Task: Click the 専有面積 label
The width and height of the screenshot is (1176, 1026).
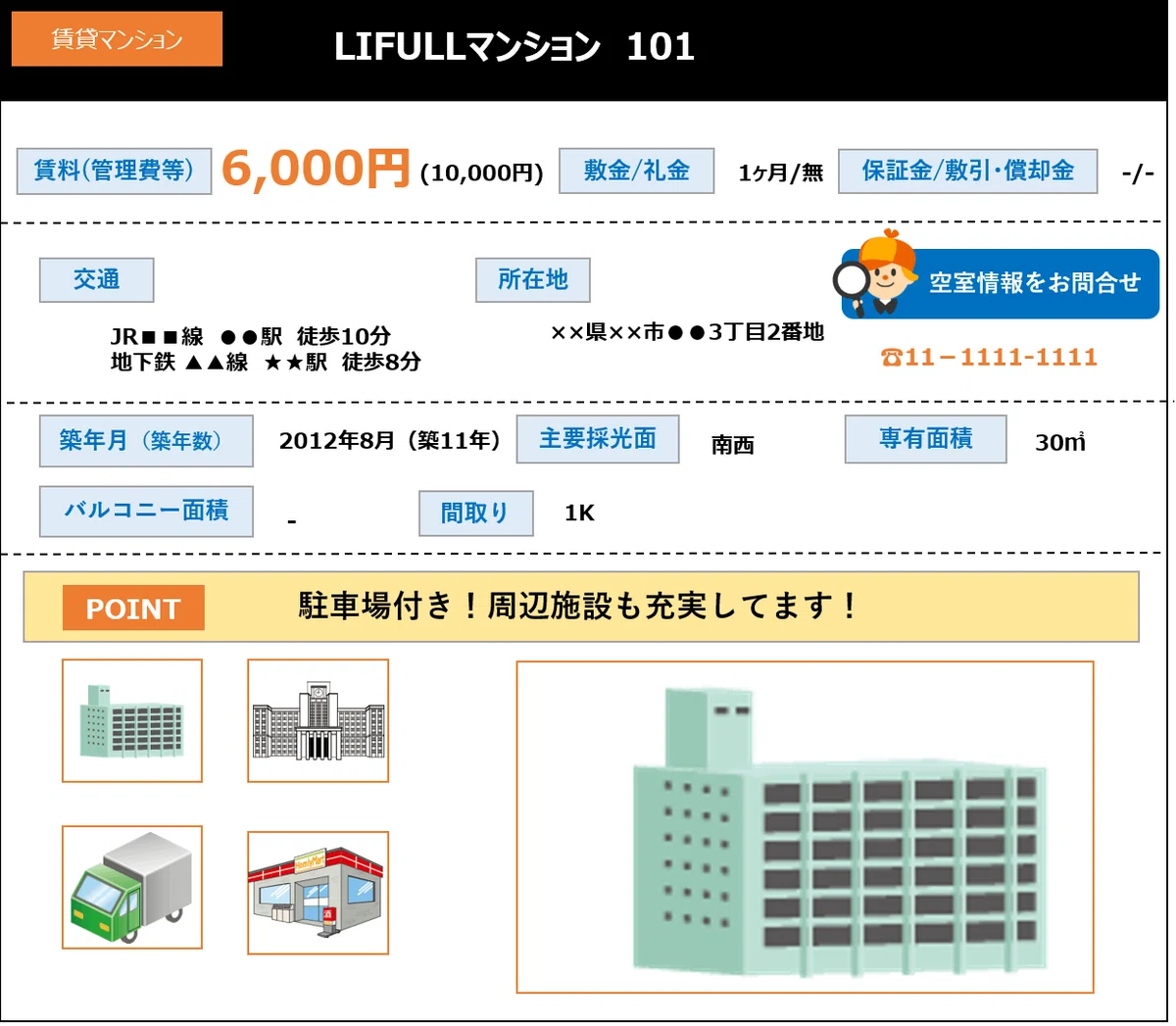Action: click(925, 439)
